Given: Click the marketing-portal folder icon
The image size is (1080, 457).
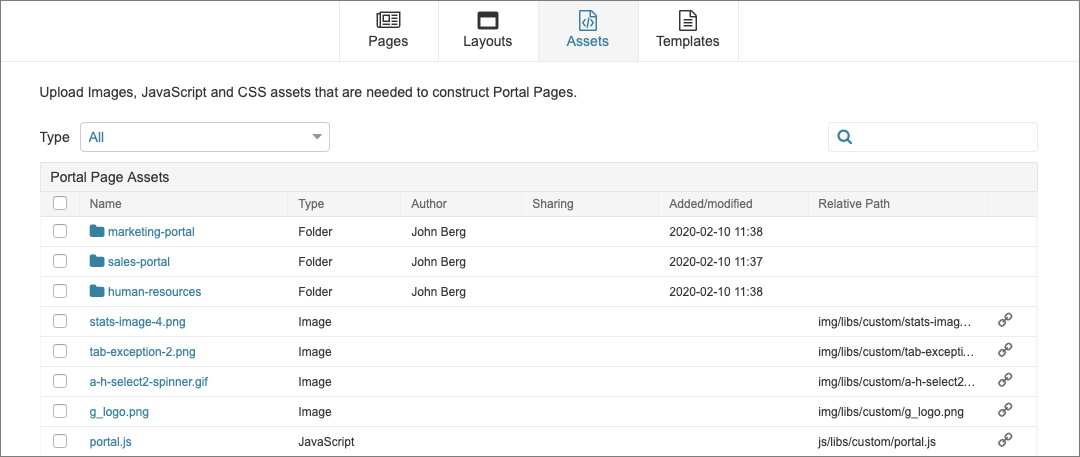Looking at the screenshot, I should (x=97, y=232).
